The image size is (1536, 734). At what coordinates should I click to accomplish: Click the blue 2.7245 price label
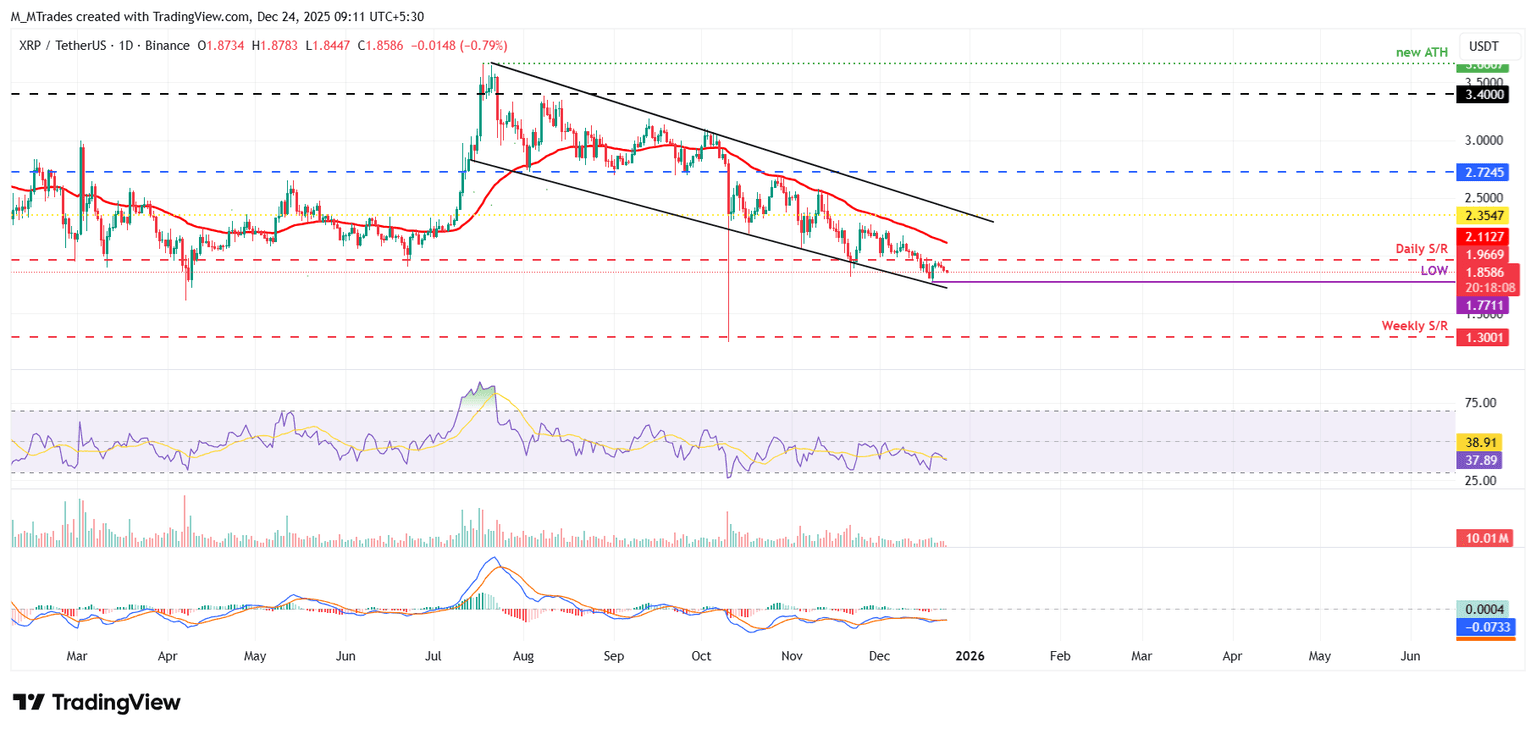1482,172
